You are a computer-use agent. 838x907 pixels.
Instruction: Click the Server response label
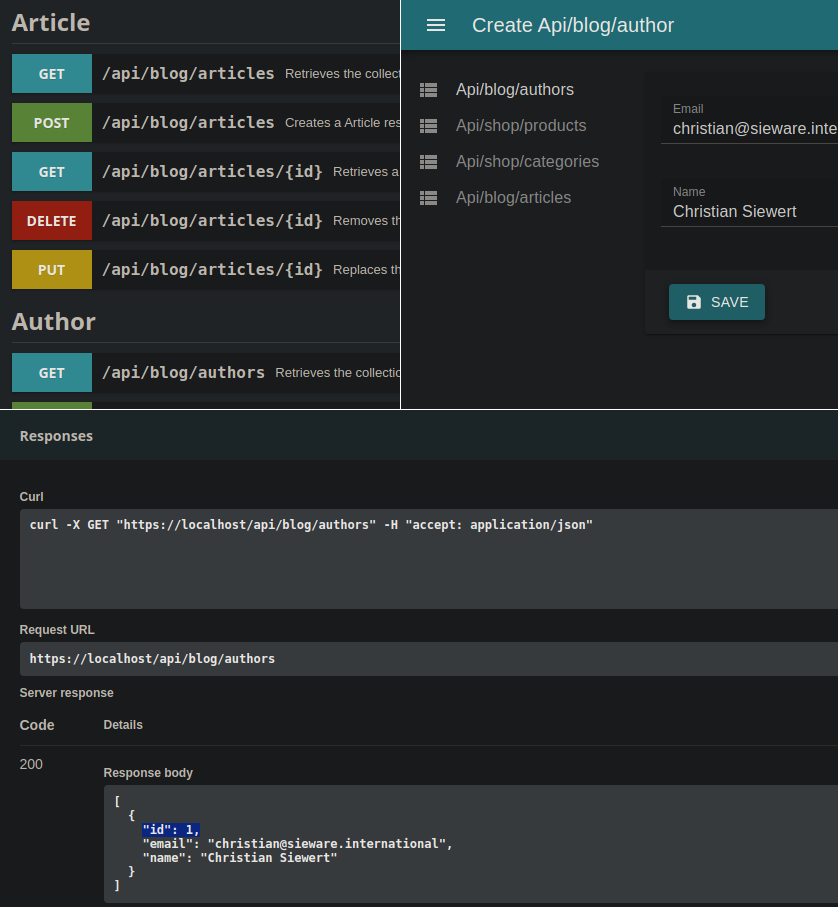(67, 693)
